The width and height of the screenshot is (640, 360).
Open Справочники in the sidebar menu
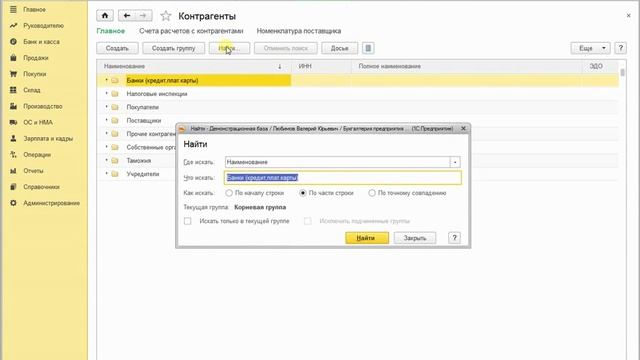(41, 187)
